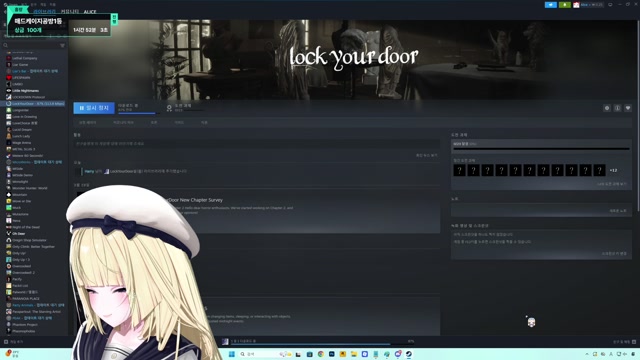
Task: Pause the LockYourDoor download with 일시 정지
Action: click(94, 108)
